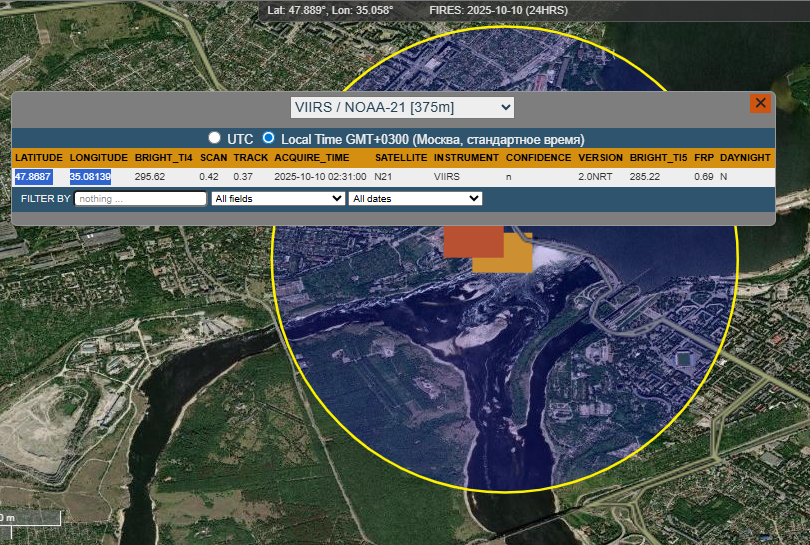Expand the All fields filter dropdown
The height and width of the screenshot is (545, 810).
(x=278, y=199)
